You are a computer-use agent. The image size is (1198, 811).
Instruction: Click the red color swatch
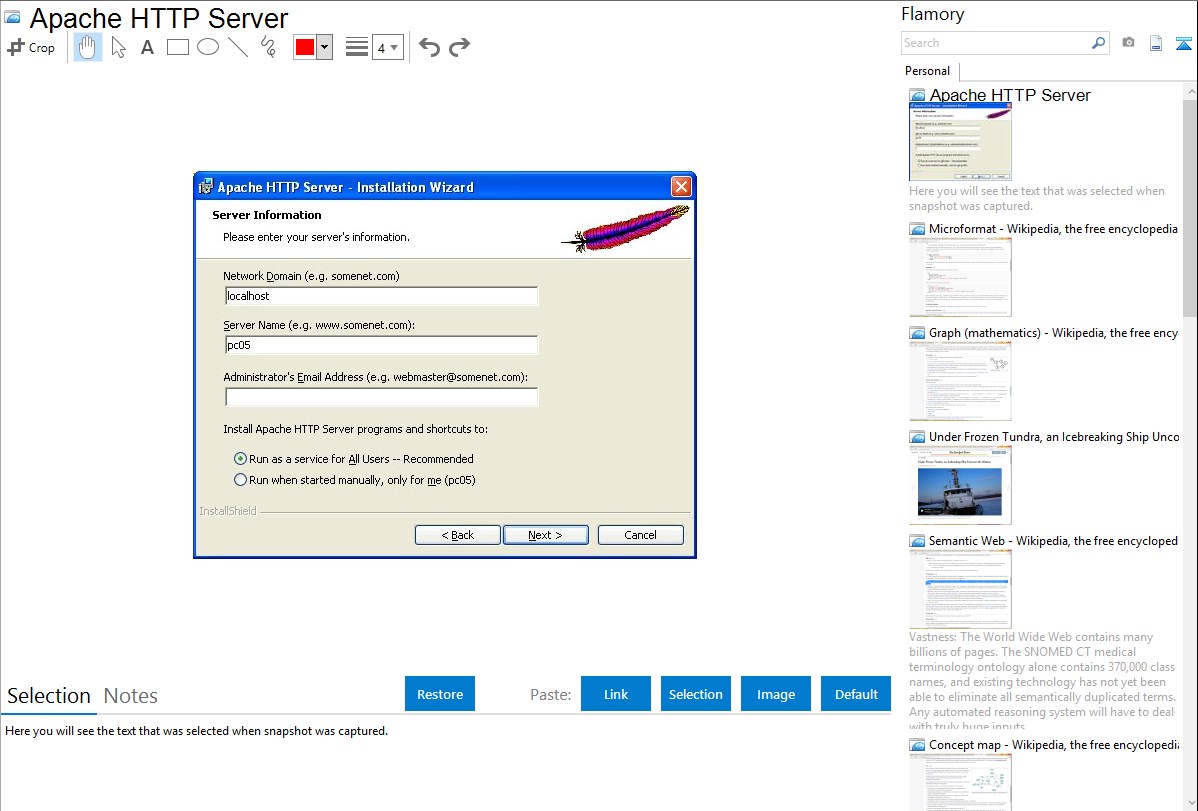[305, 47]
